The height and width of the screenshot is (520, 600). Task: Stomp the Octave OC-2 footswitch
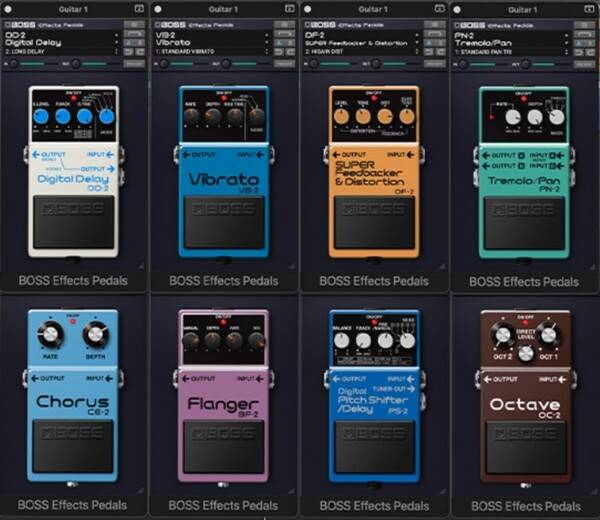[525, 448]
